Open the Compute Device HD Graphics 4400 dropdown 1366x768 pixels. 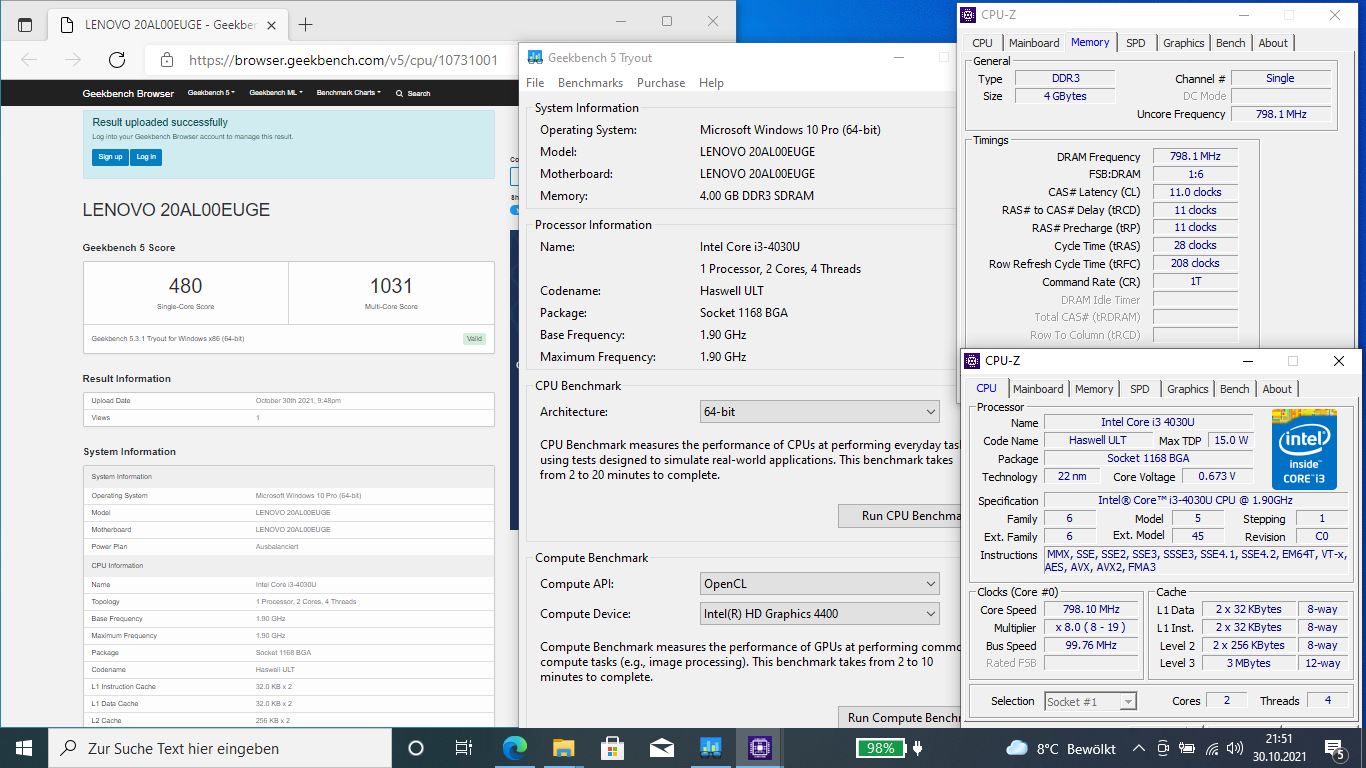point(819,614)
